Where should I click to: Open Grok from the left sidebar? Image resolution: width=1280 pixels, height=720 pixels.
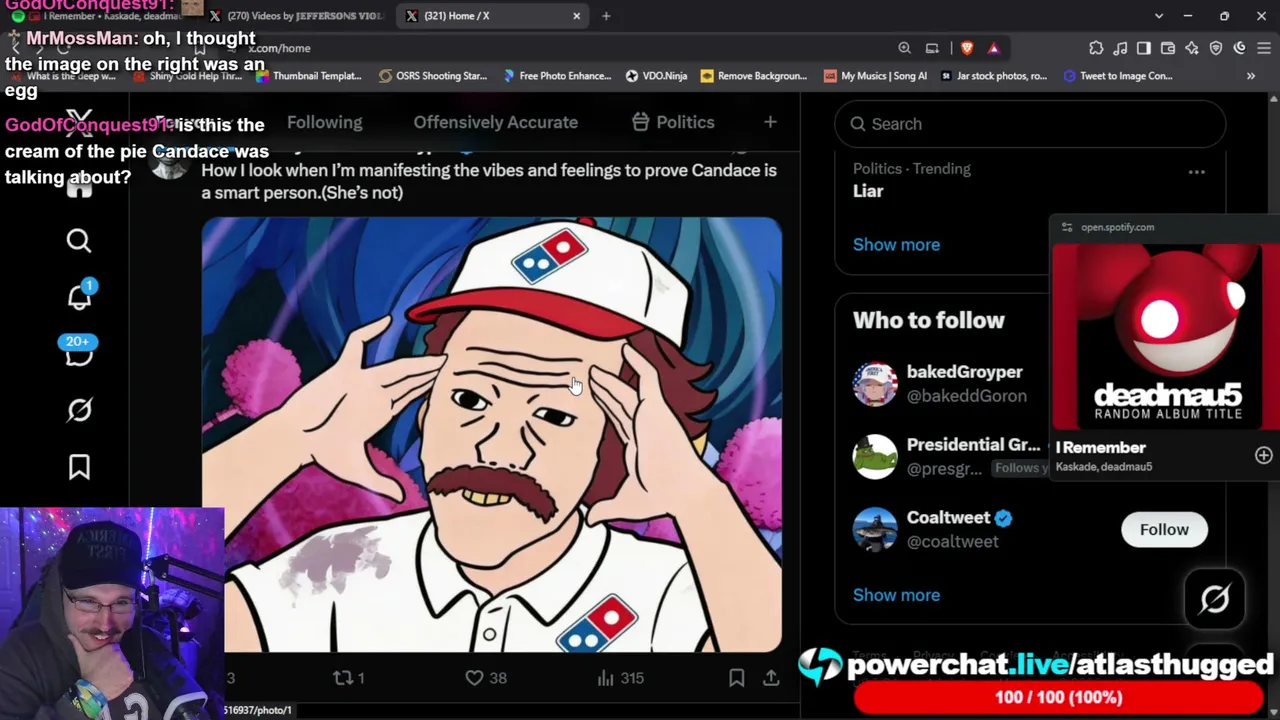pos(79,410)
